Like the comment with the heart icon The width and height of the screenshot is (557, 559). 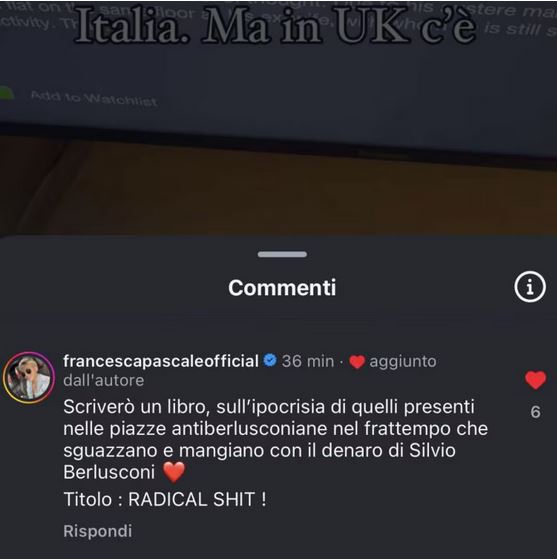535,380
